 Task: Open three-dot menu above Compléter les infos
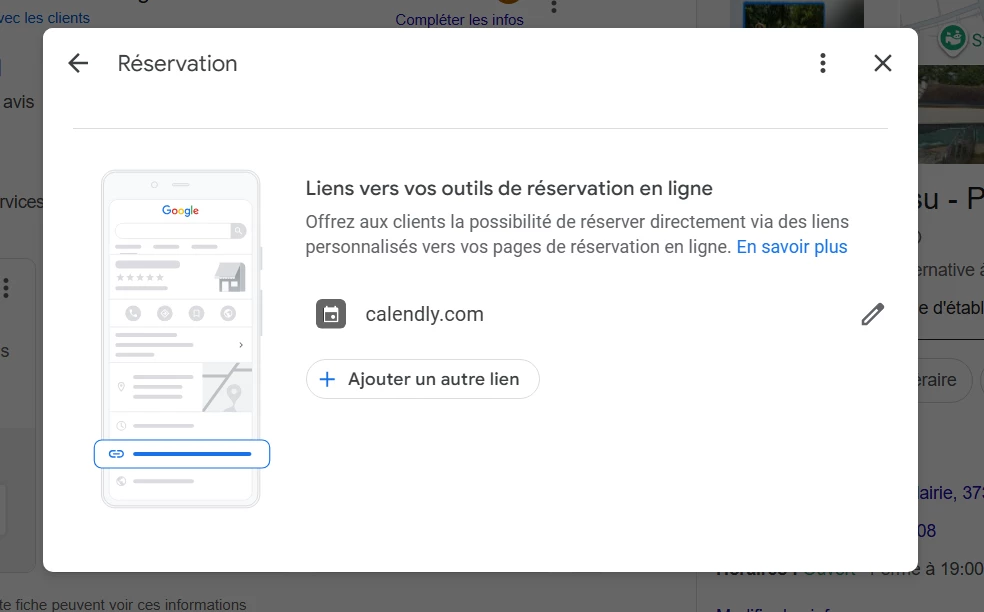tap(554, 6)
